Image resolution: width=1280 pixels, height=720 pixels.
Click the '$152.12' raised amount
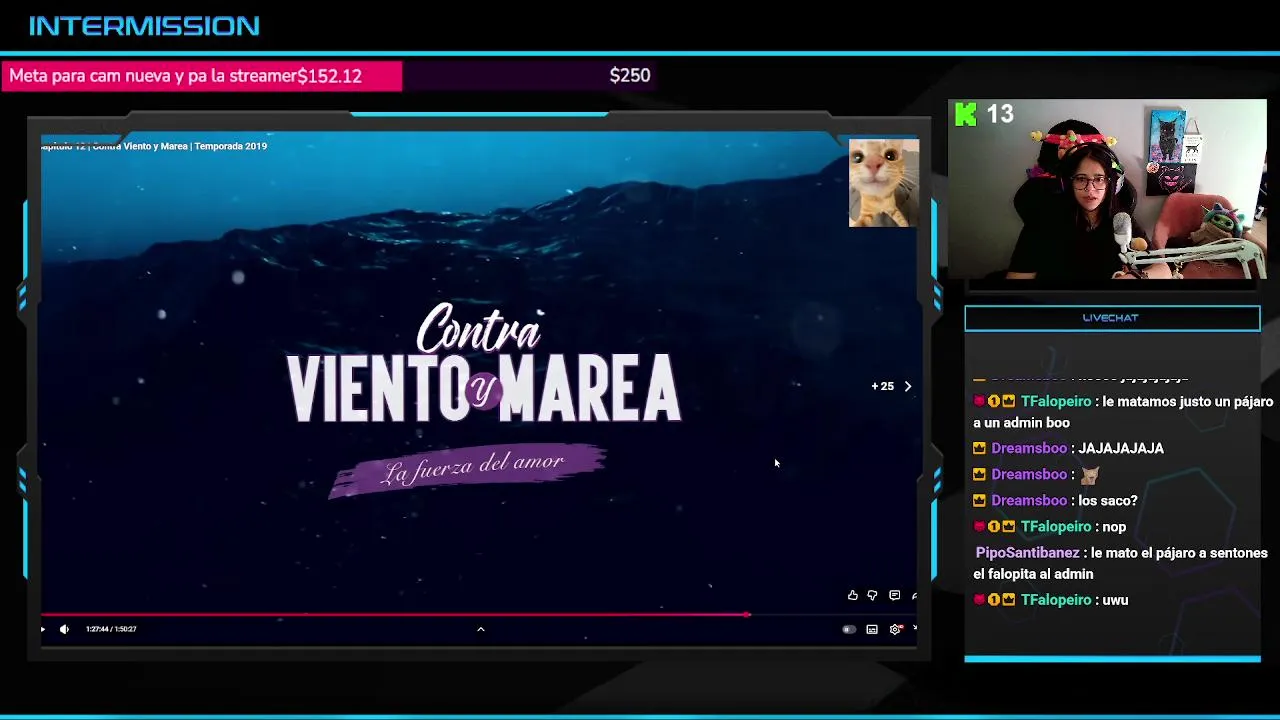coord(329,76)
